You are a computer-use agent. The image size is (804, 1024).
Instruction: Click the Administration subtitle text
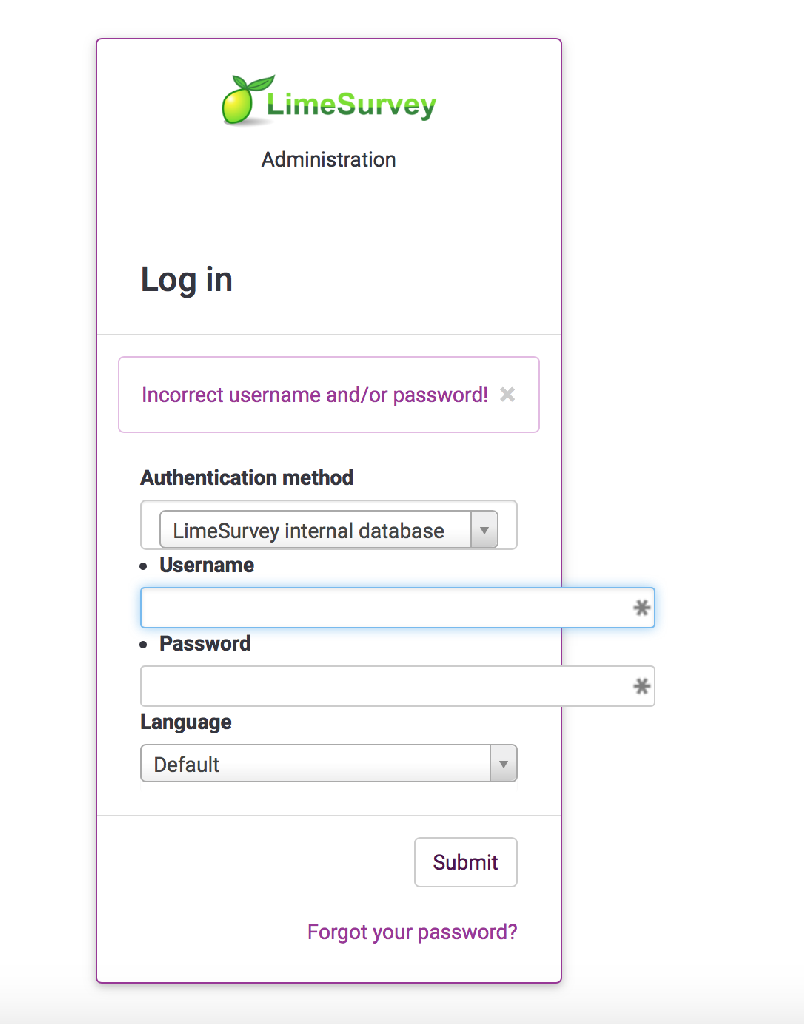pyautogui.click(x=329, y=159)
